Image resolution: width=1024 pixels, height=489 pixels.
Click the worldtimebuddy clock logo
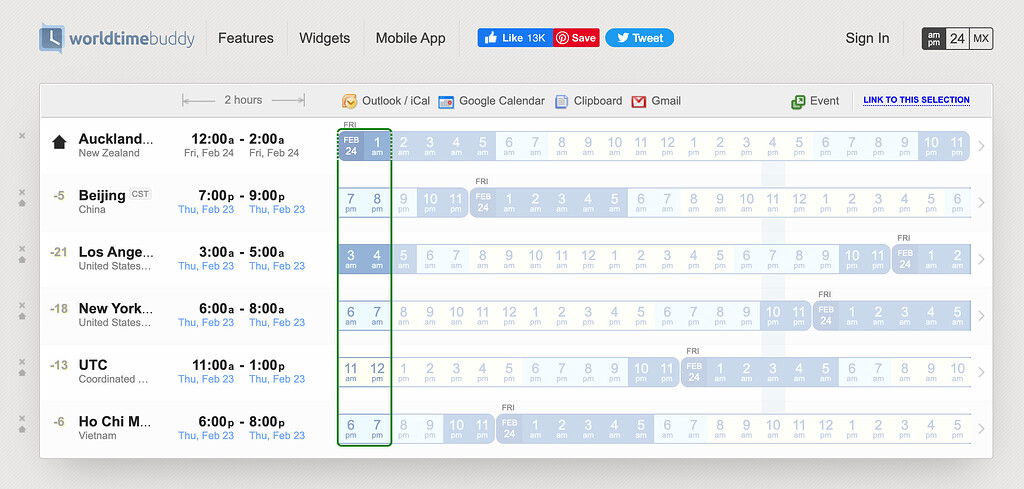click(x=52, y=38)
